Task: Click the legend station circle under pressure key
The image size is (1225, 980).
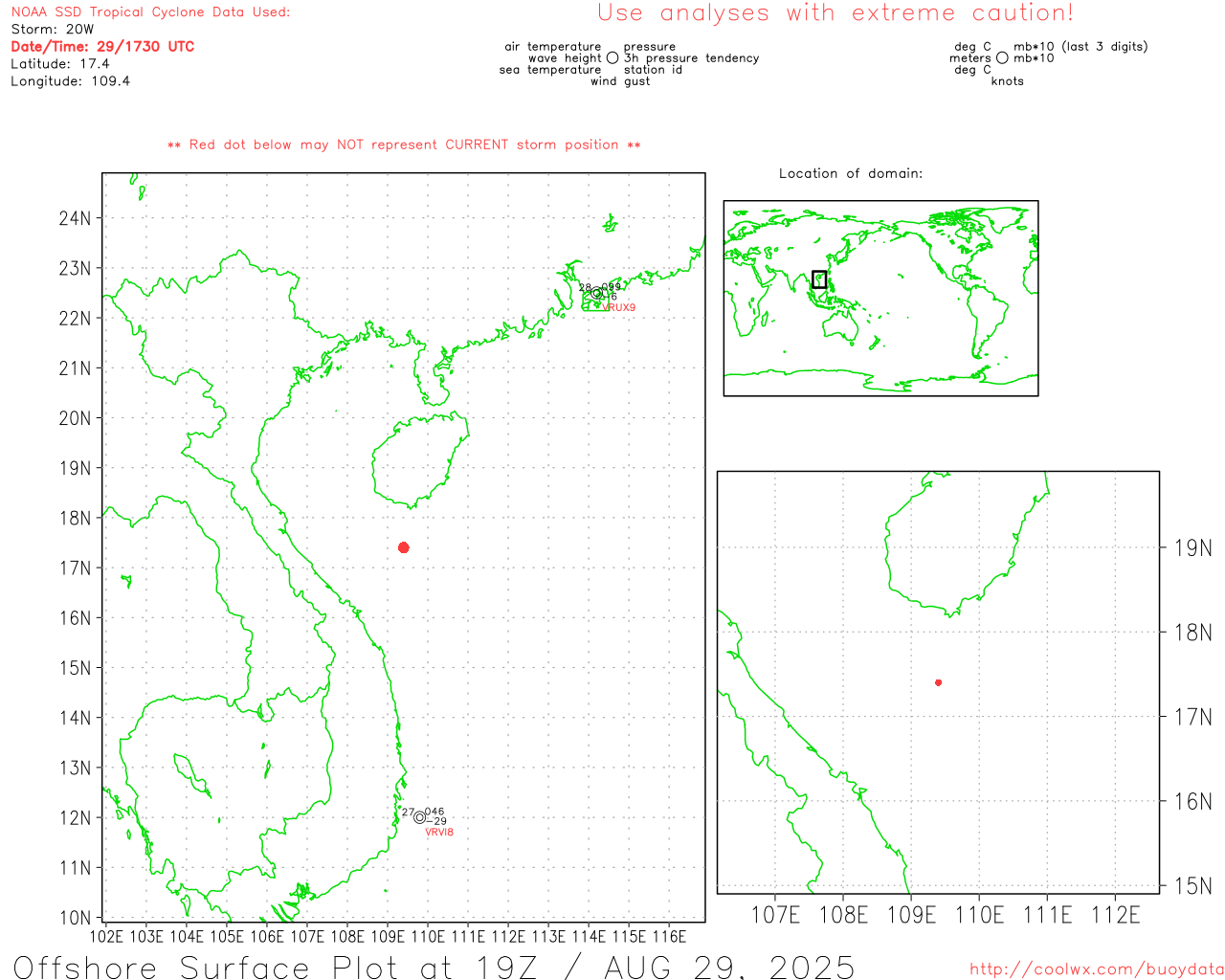Action: [612, 58]
